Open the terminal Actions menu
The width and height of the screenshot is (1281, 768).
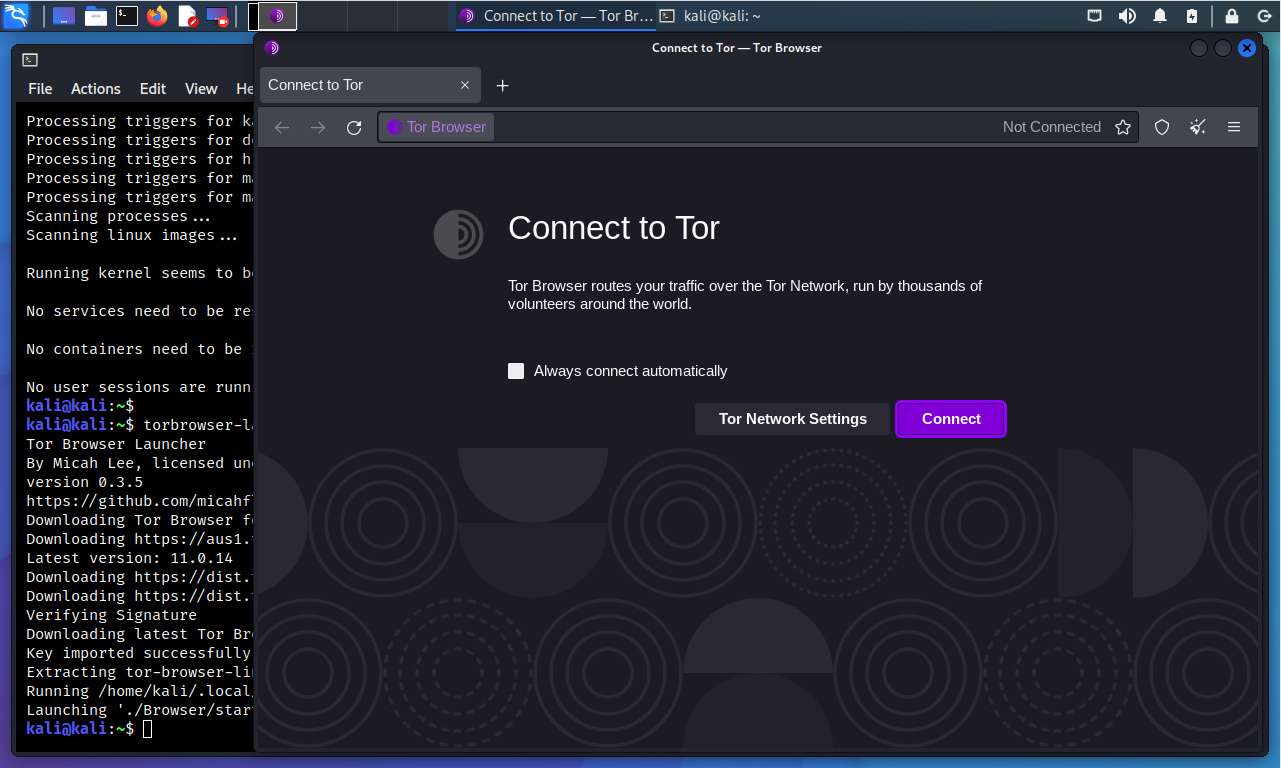[x=96, y=89]
